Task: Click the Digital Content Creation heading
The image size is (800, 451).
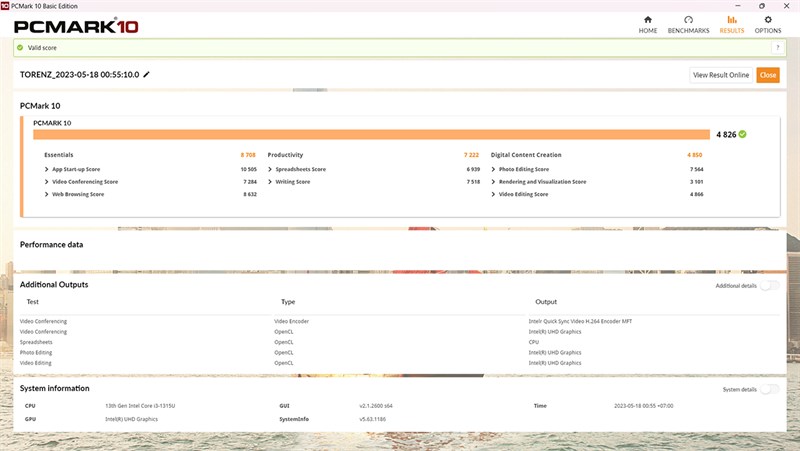Action: click(x=526, y=155)
